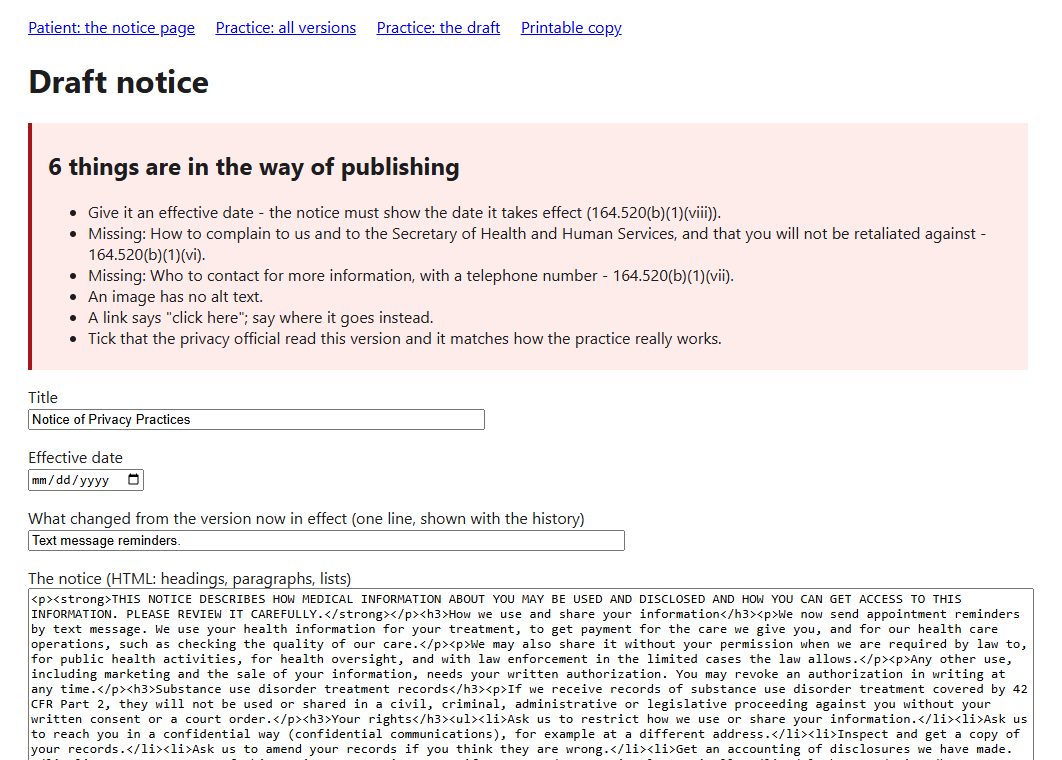Open the date picker calendar icon
The image size is (1062, 760).
click(133, 480)
